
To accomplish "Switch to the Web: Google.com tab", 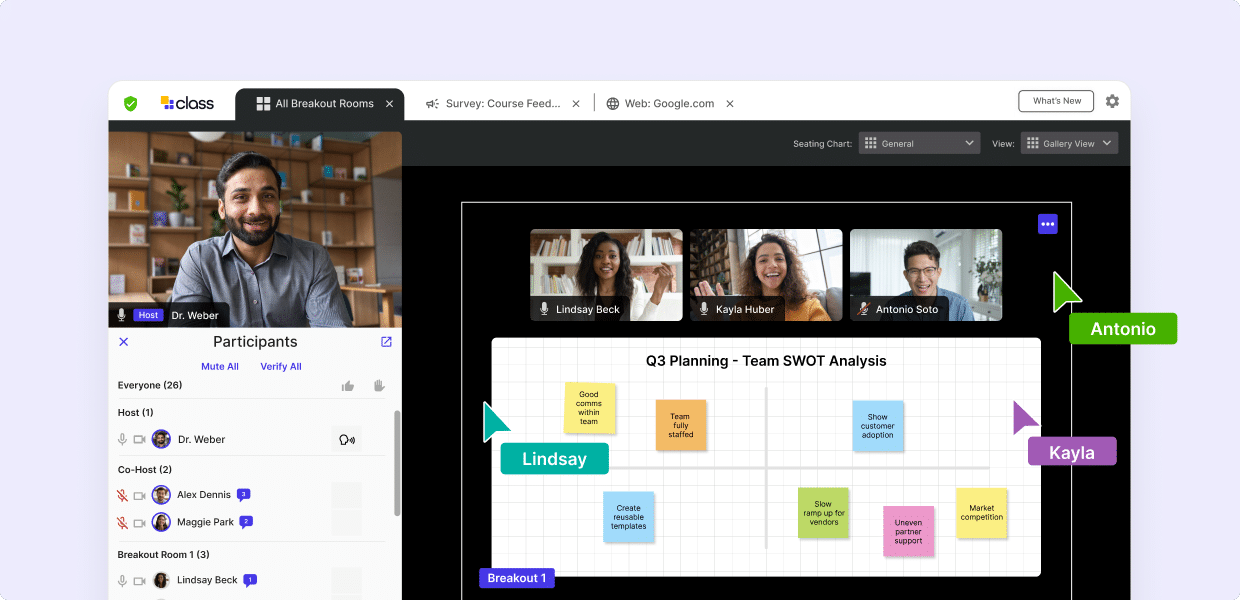I will click(668, 103).
